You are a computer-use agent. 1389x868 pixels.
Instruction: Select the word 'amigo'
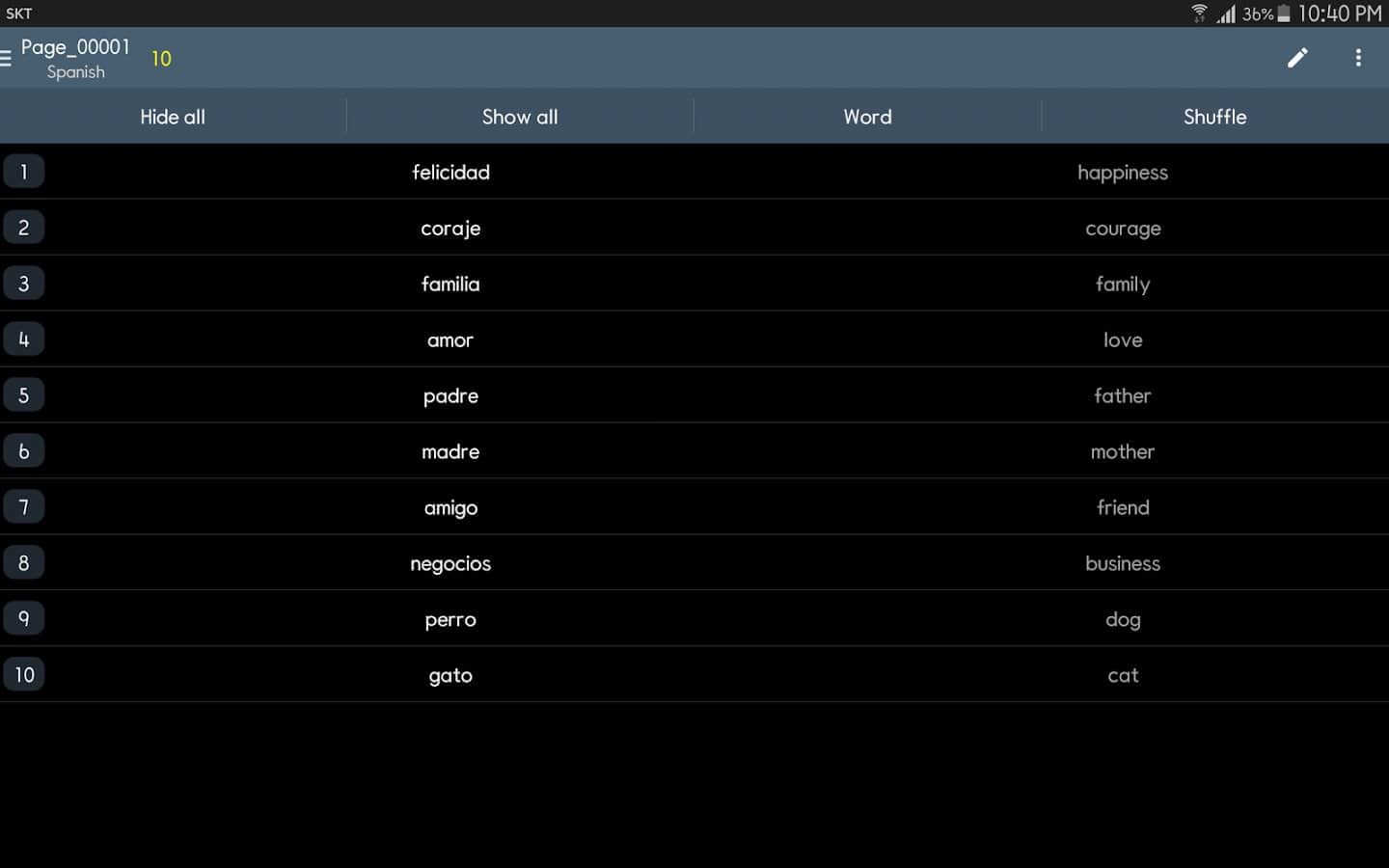(x=450, y=508)
